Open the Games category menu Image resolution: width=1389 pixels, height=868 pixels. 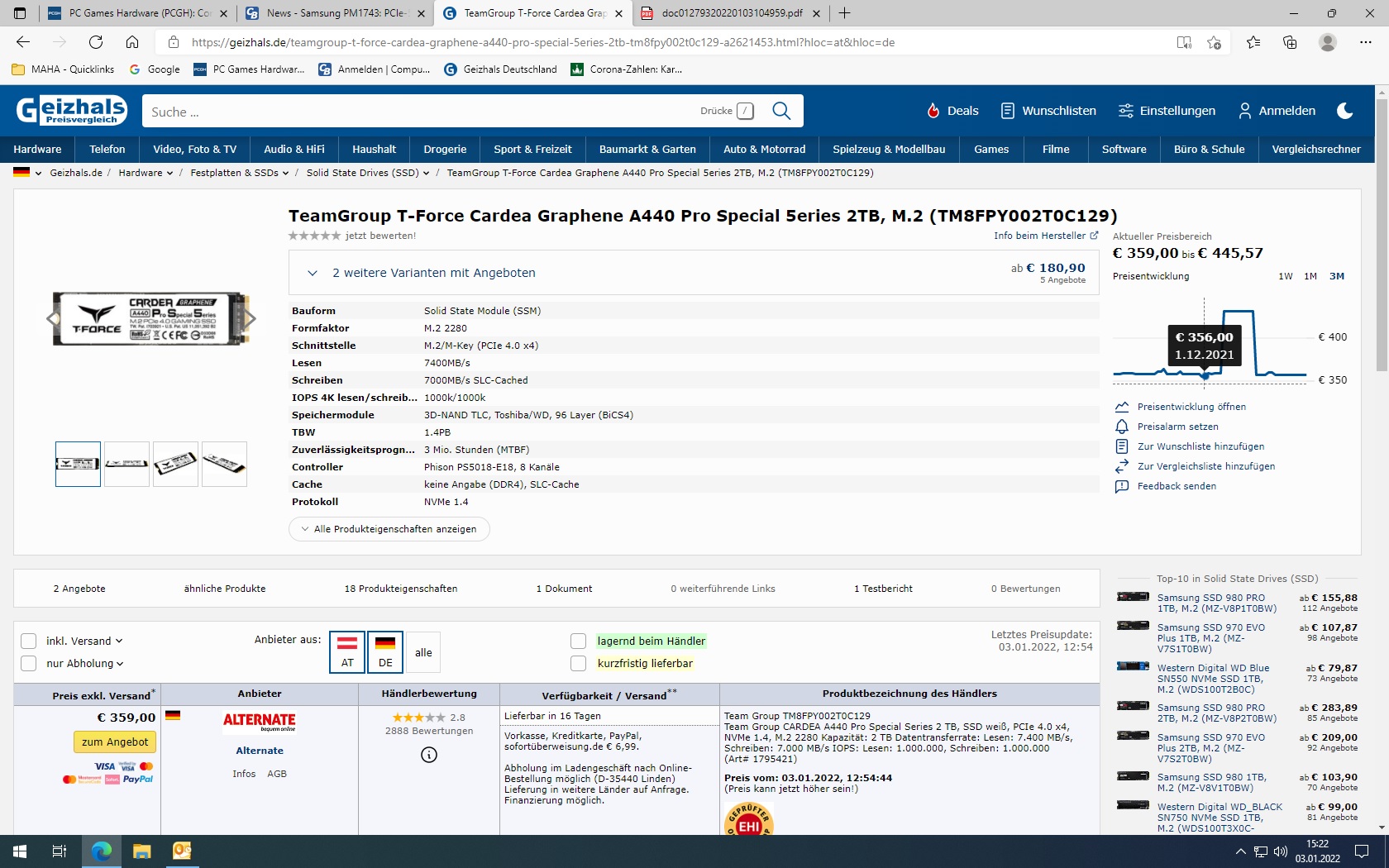(x=991, y=150)
